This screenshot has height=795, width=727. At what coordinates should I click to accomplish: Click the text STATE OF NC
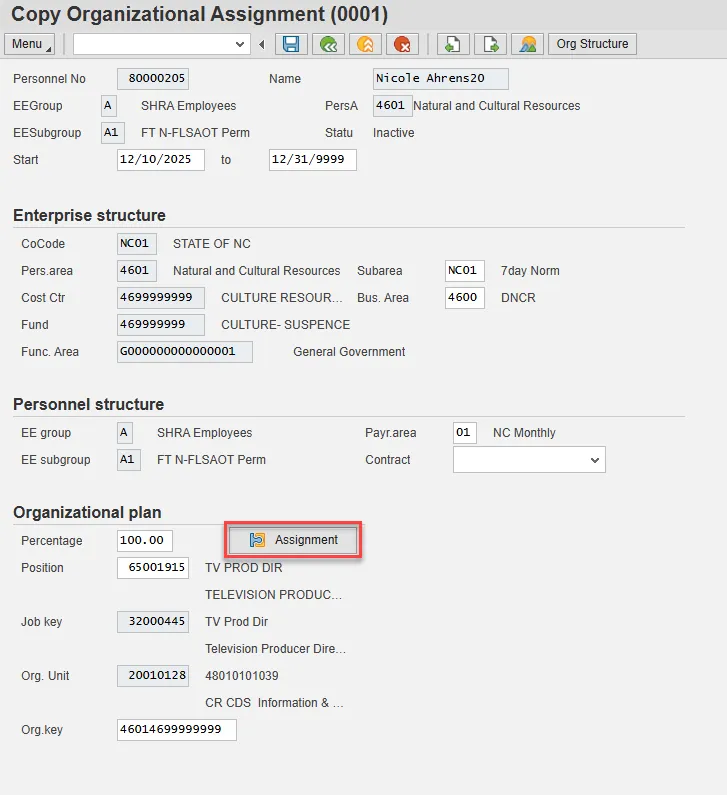coord(211,244)
